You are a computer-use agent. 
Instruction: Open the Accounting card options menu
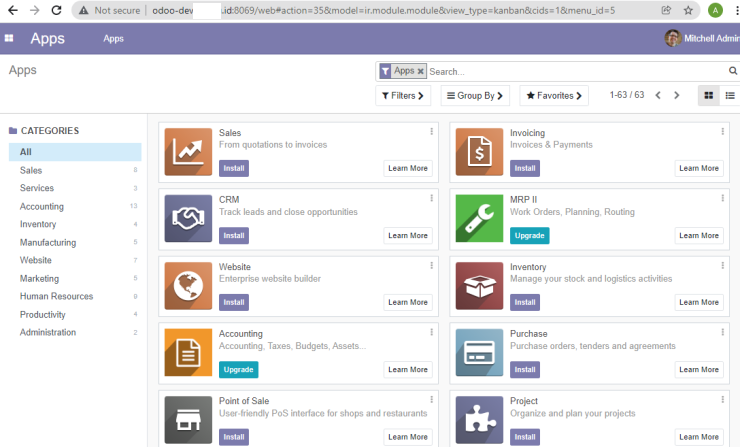pos(431,332)
